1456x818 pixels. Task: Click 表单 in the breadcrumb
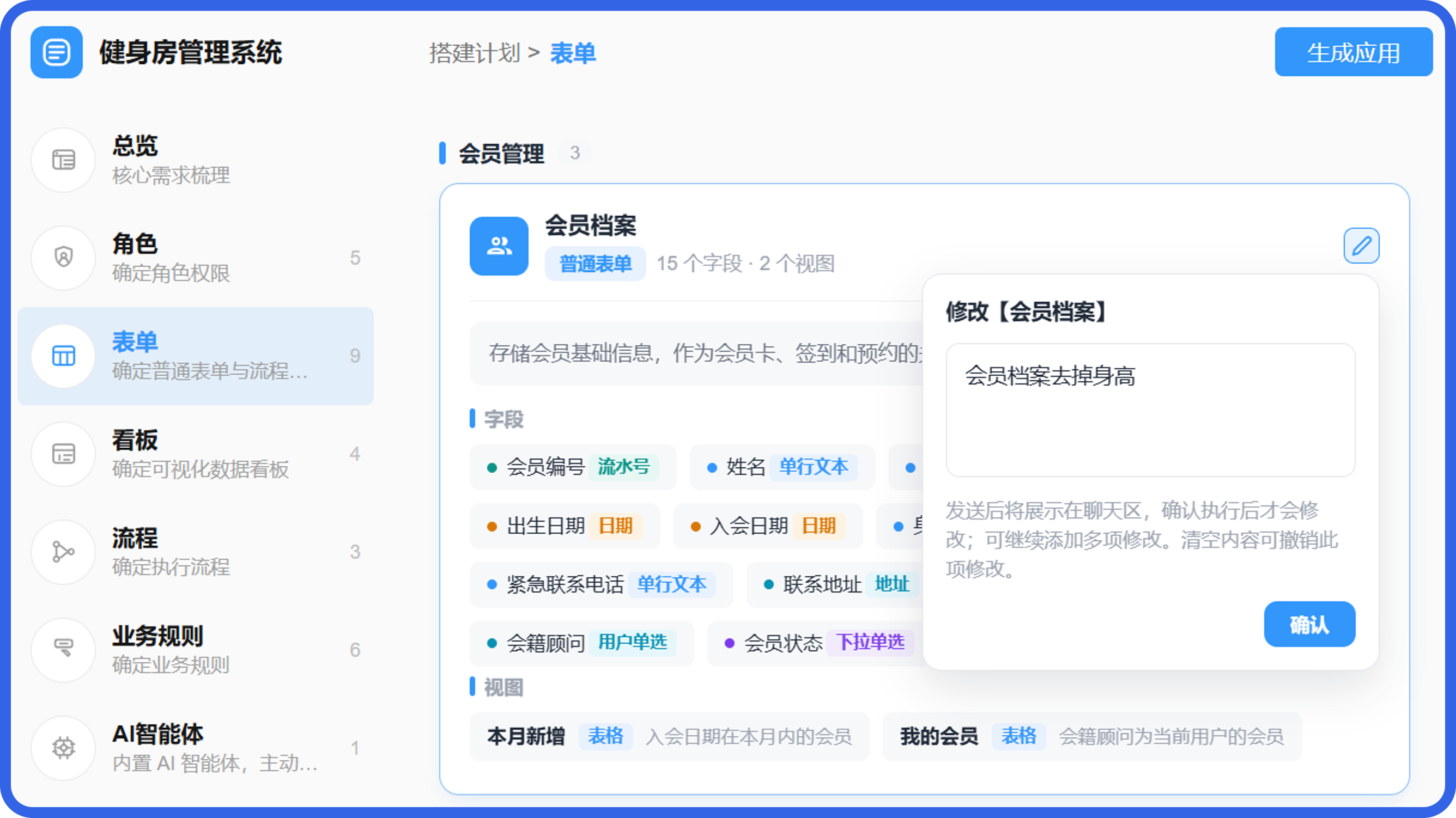(x=573, y=53)
